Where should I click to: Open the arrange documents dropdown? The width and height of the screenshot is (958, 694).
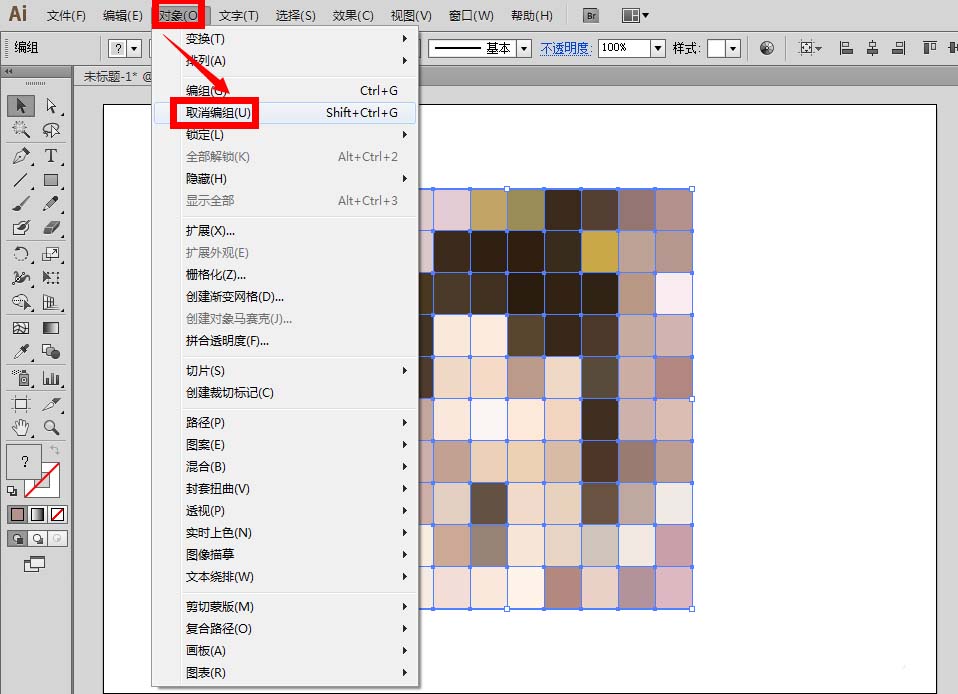click(x=635, y=16)
